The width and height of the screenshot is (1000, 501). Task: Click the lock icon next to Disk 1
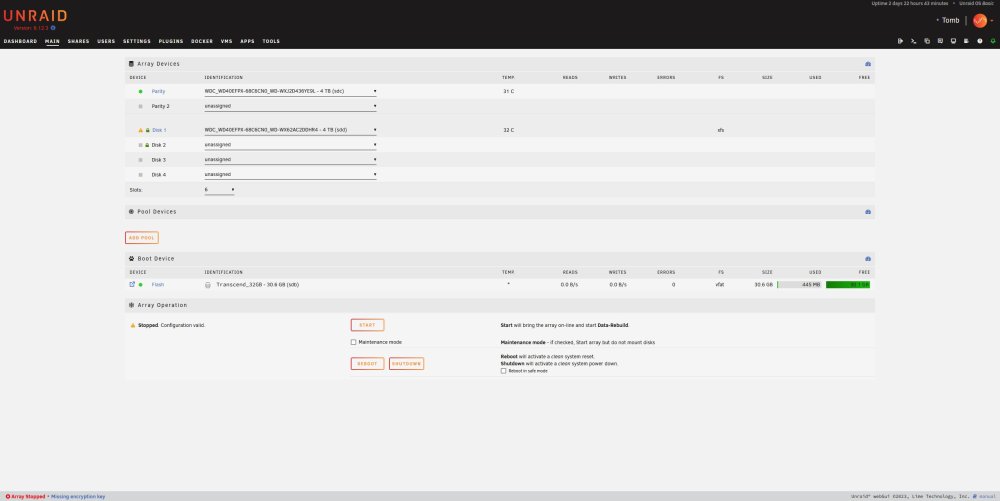coord(147,130)
